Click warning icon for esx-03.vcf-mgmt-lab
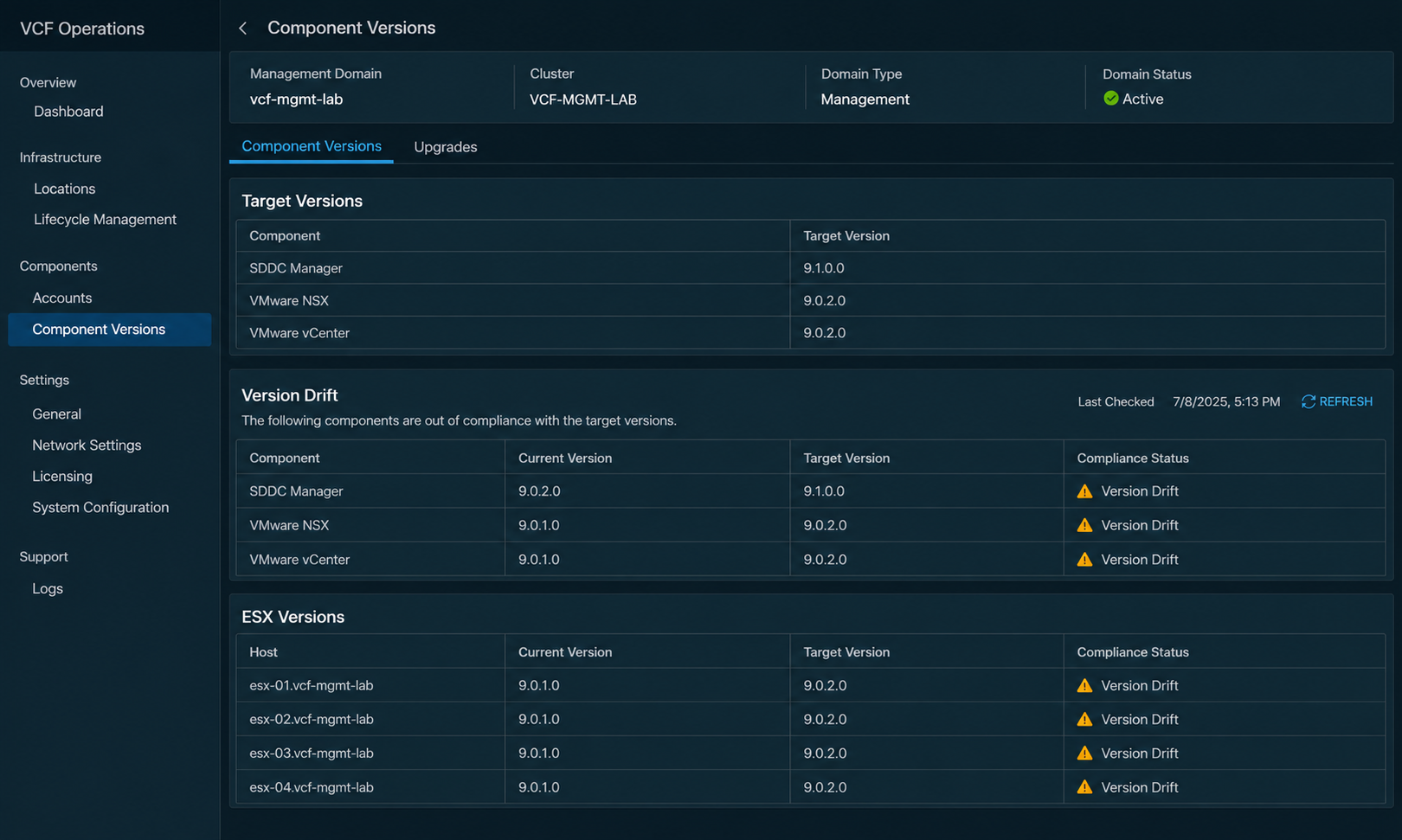Image resolution: width=1402 pixels, height=840 pixels. point(1084,753)
